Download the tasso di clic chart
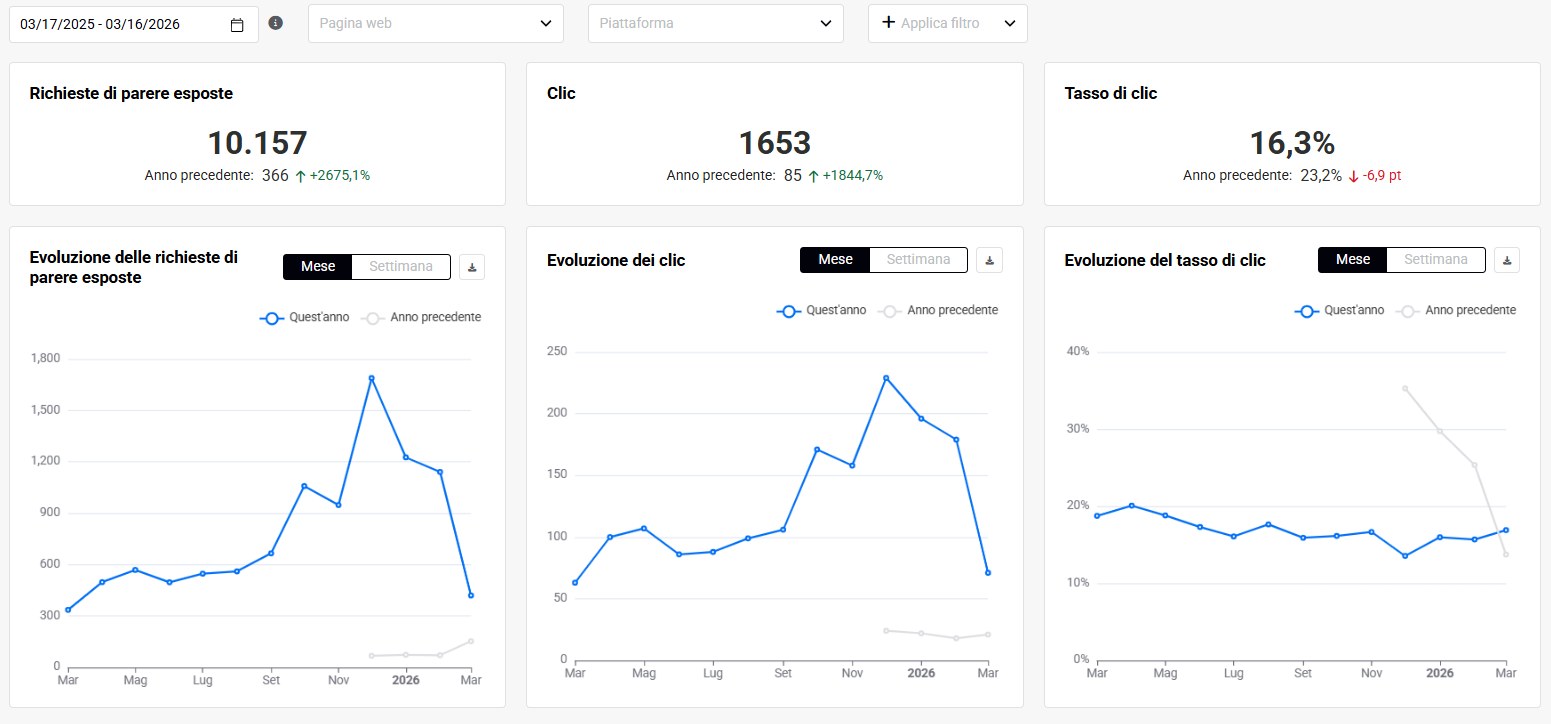Image resolution: width=1551 pixels, height=724 pixels. pyautogui.click(x=1507, y=260)
